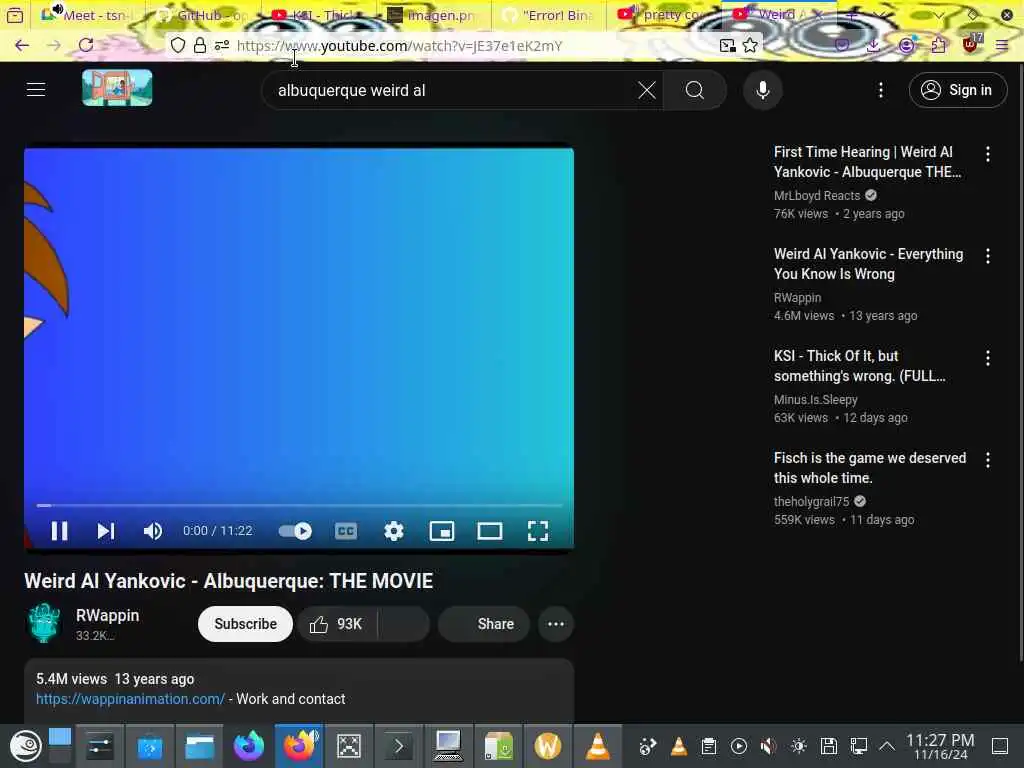The width and height of the screenshot is (1024, 768).
Task: Switch to the 'pretty co' browser tab
Action: [x=663, y=14]
